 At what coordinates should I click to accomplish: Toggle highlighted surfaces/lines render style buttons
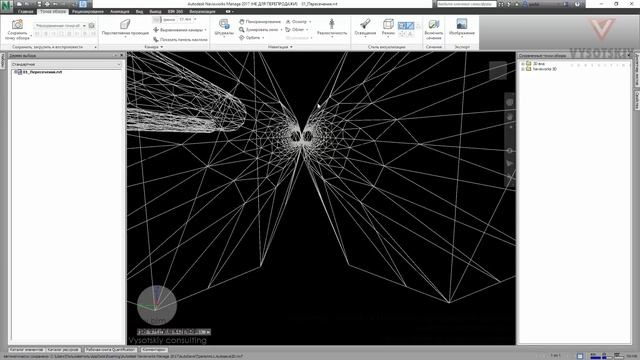[x=406, y=26]
